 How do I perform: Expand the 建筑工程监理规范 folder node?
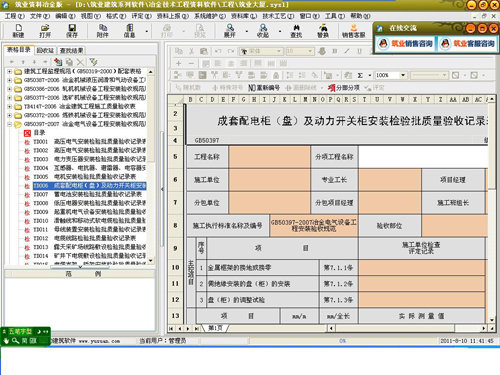[x=10, y=71]
